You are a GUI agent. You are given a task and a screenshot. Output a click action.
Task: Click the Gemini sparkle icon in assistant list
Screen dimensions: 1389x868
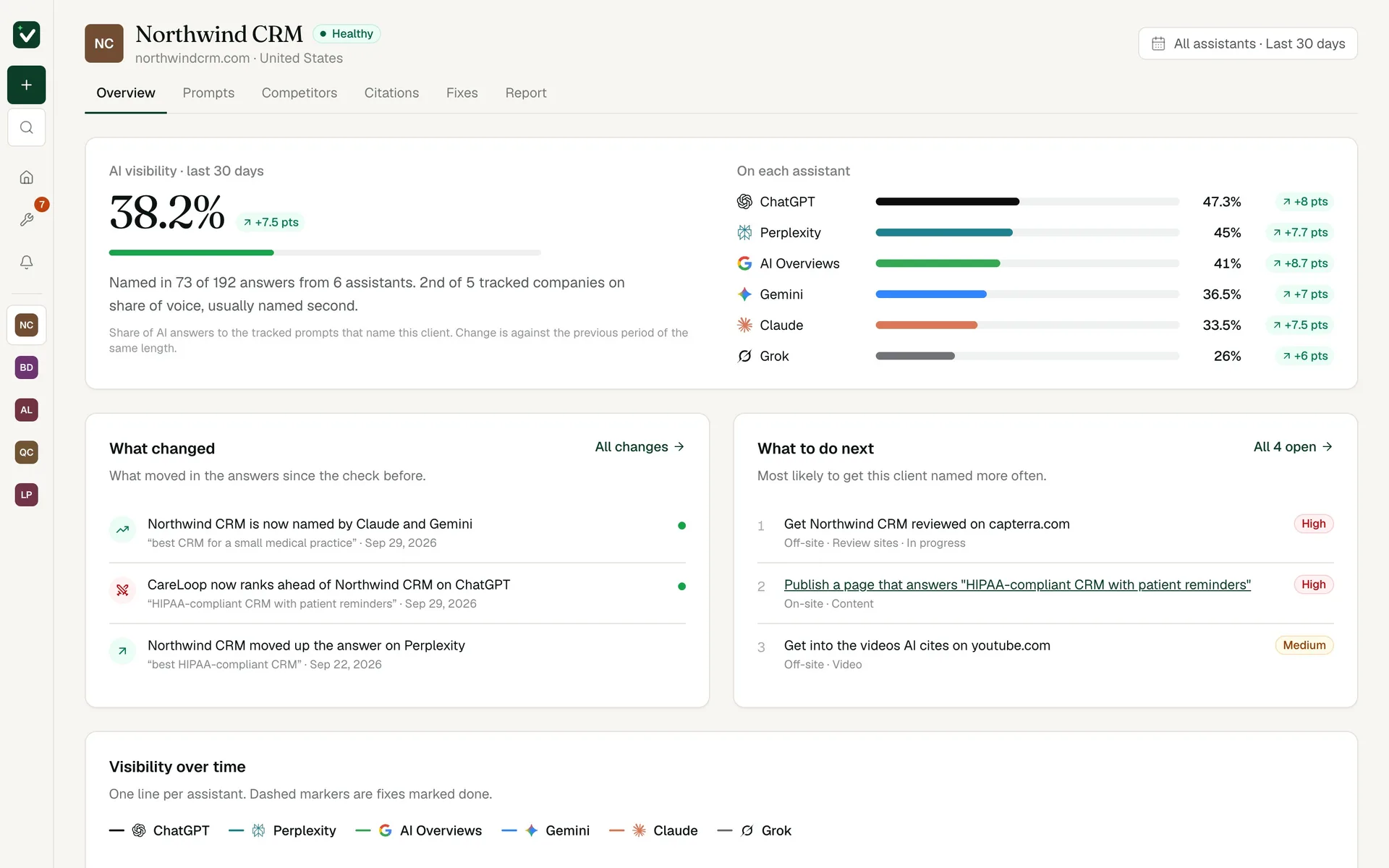(744, 294)
